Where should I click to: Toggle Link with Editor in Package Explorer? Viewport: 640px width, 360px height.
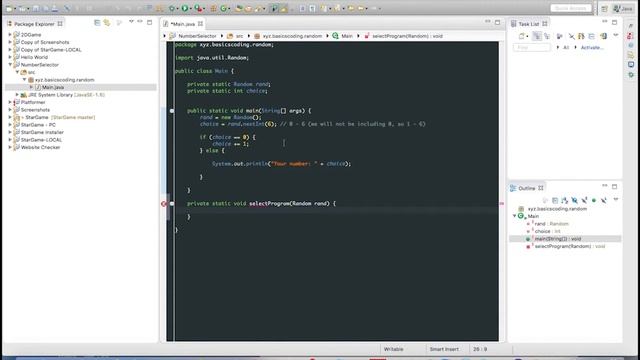click(x=107, y=22)
